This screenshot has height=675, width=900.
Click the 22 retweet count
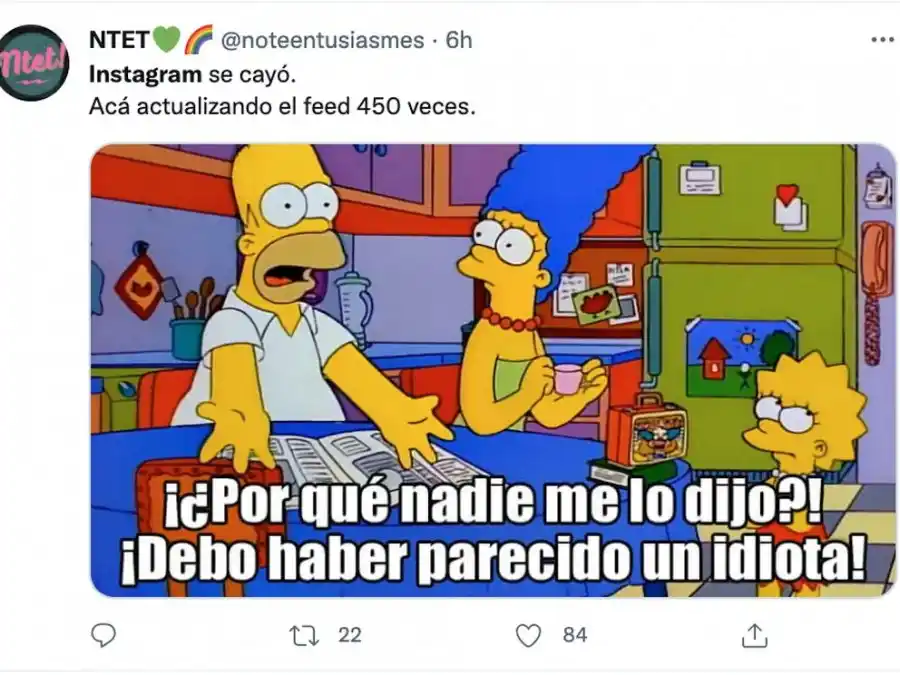coord(350,635)
